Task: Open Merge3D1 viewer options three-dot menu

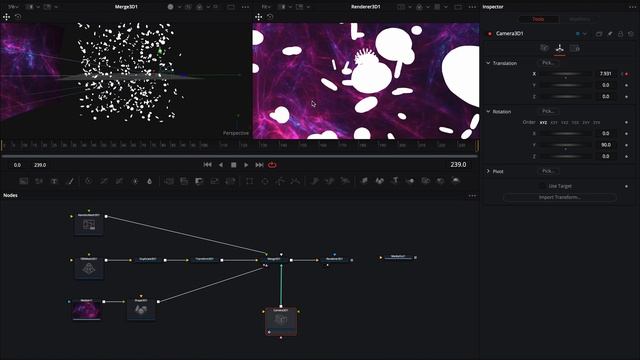Action: pos(245,7)
